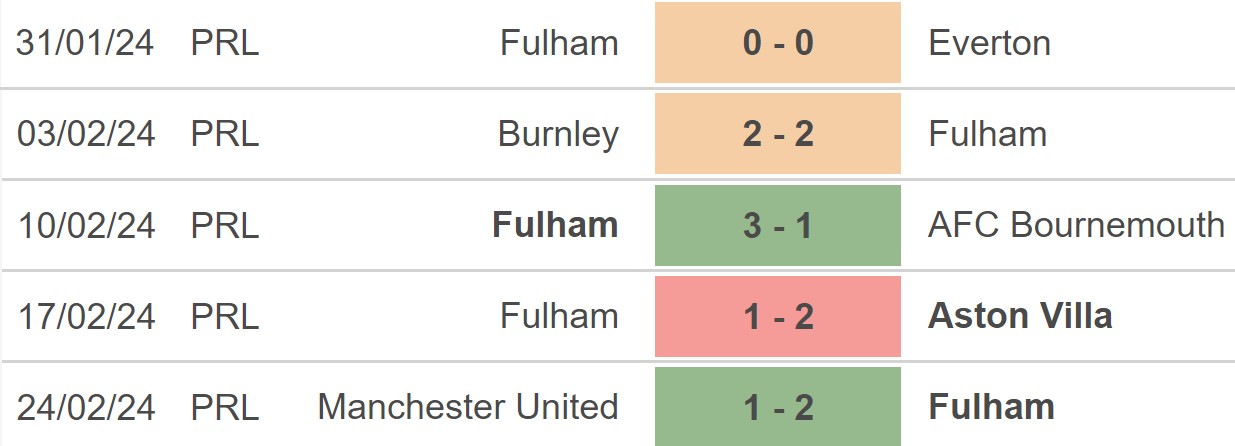
Task: Select AFC Bournemouth team name
Action: pos(1076,225)
